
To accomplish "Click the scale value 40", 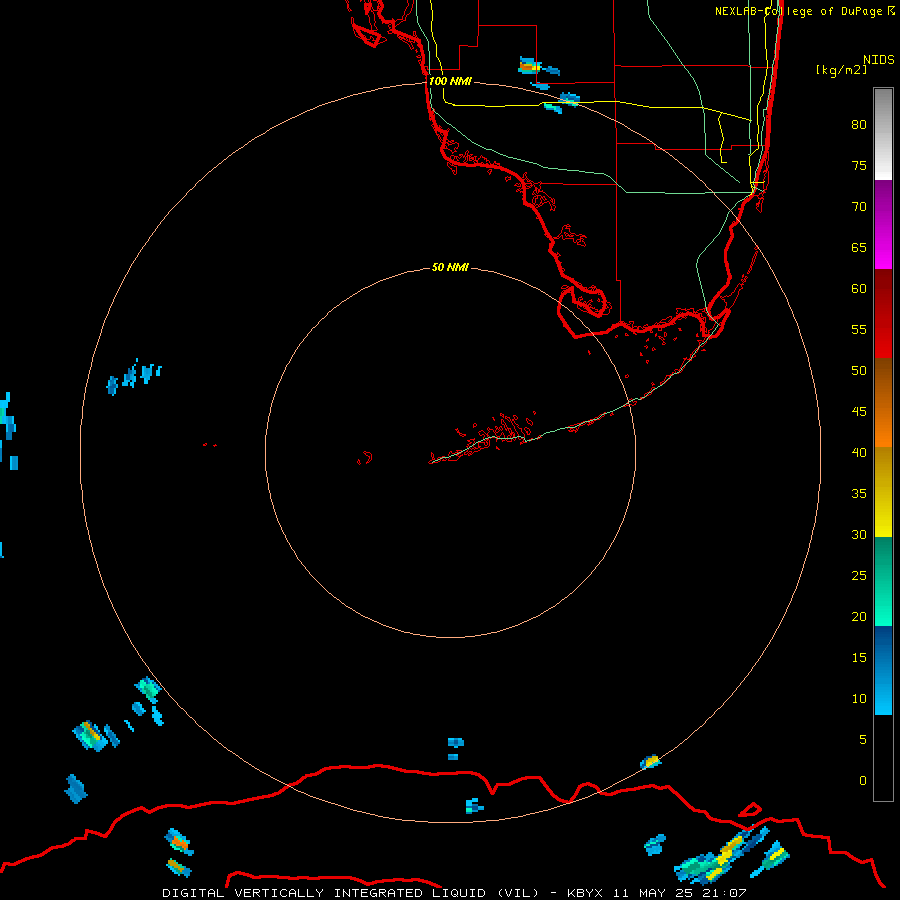I will tap(859, 452).
